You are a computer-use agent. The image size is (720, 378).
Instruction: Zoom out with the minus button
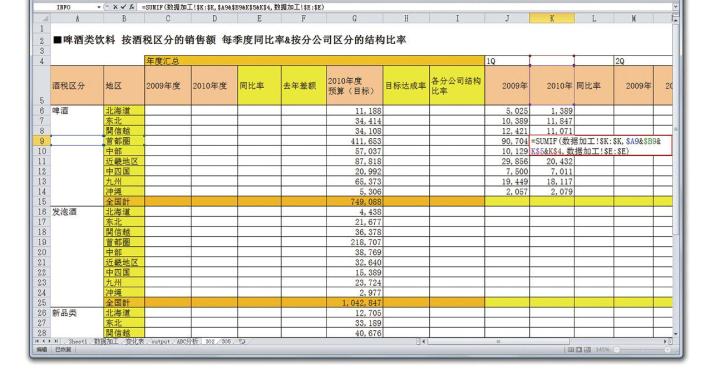point(617,350)
